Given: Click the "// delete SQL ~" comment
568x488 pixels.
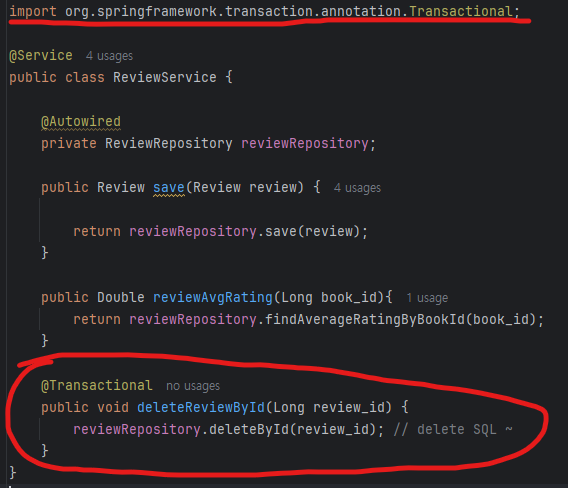Looking at the screenshot, I should [x=453, y=430].
